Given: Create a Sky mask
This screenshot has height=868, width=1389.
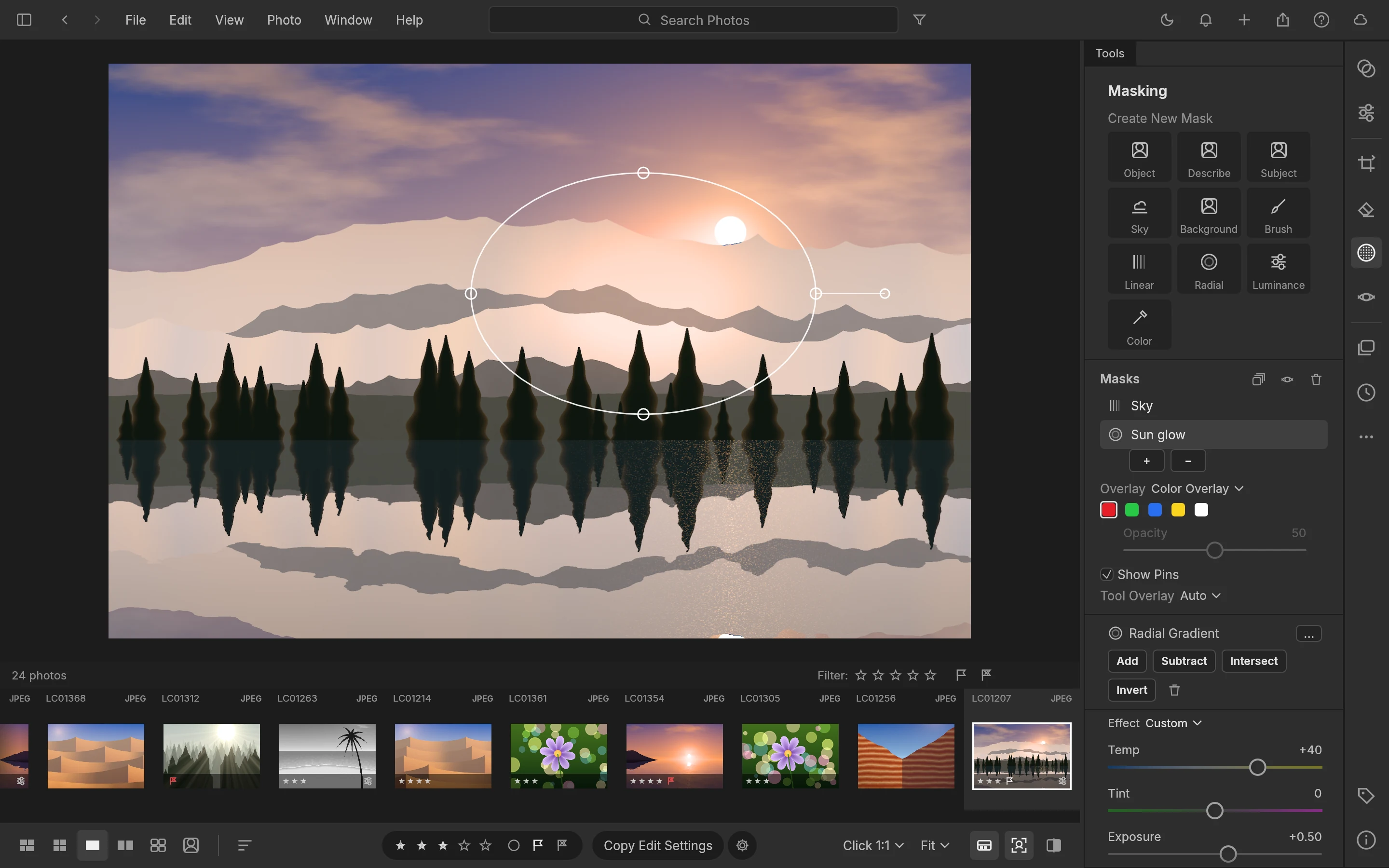Looking at the screenshot, I should tap(1139, 212).
